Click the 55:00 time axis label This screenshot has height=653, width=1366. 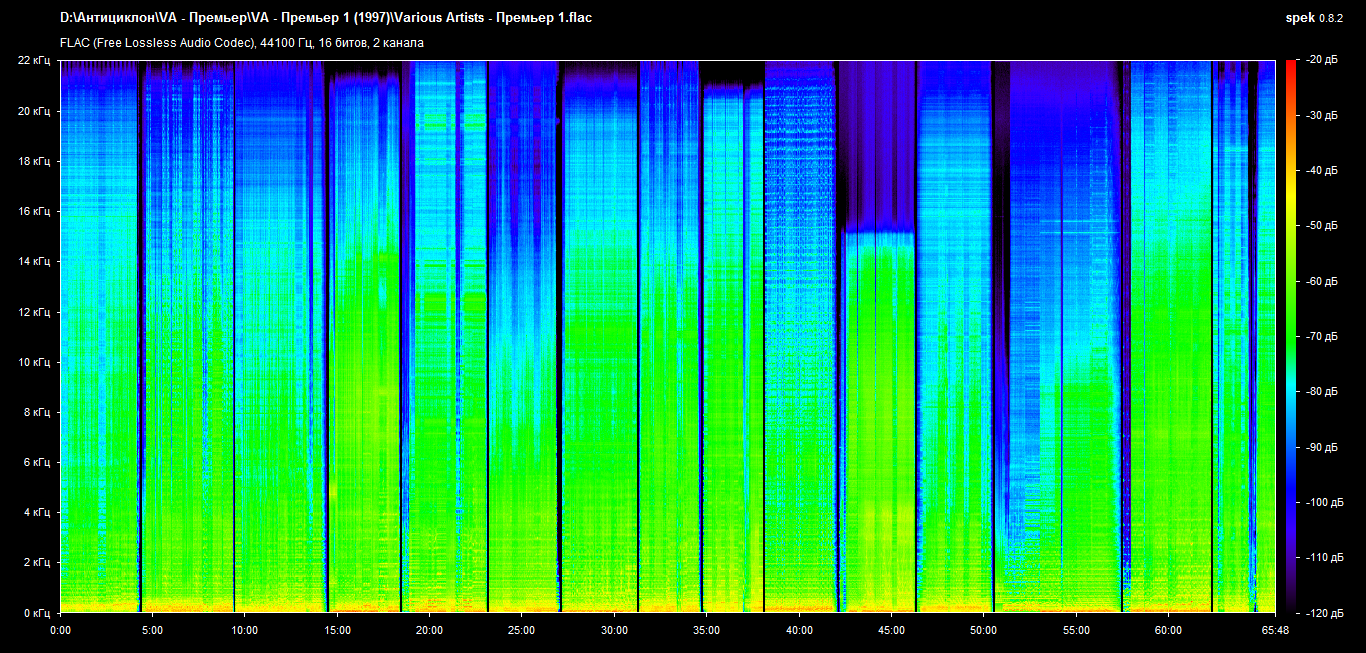click(x=1076, y=630)
